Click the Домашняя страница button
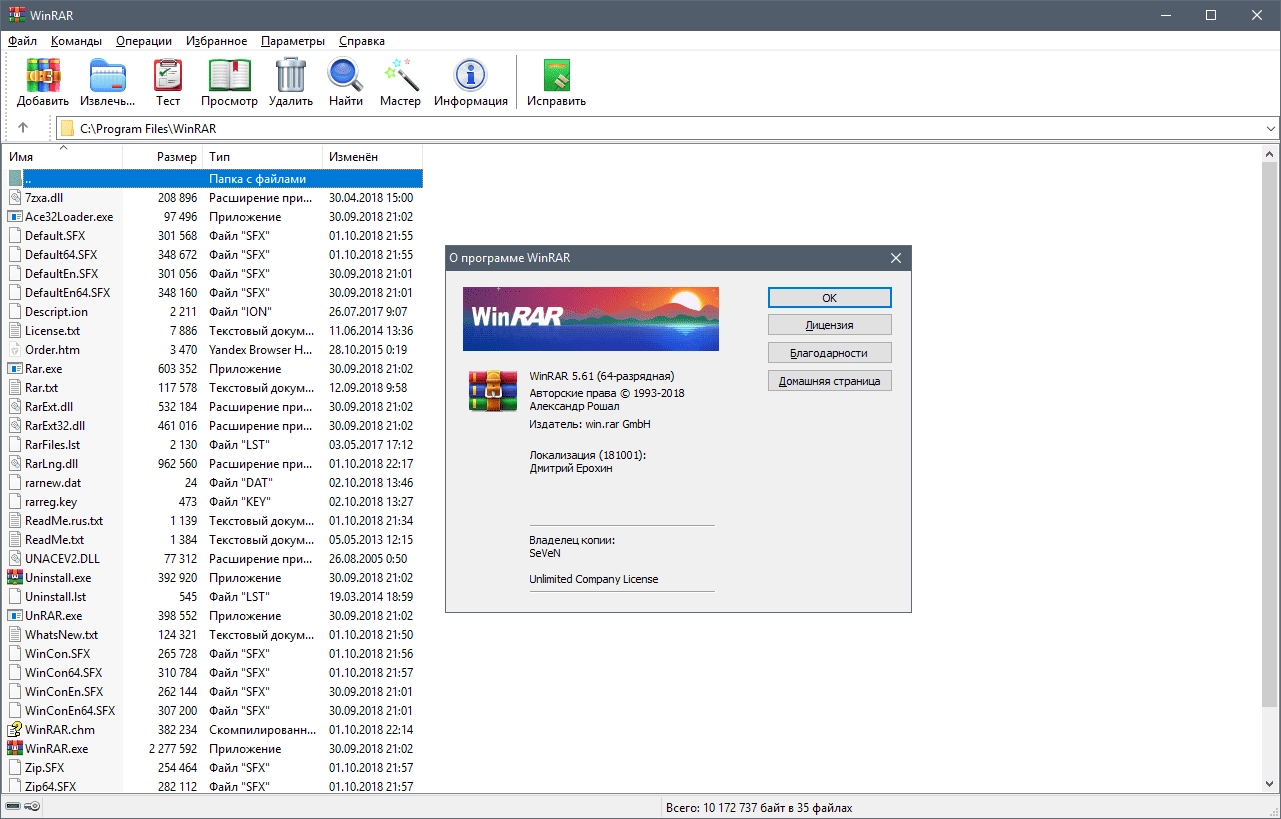The width and height of the screenshot is (1281, 819). pos(829,381)
